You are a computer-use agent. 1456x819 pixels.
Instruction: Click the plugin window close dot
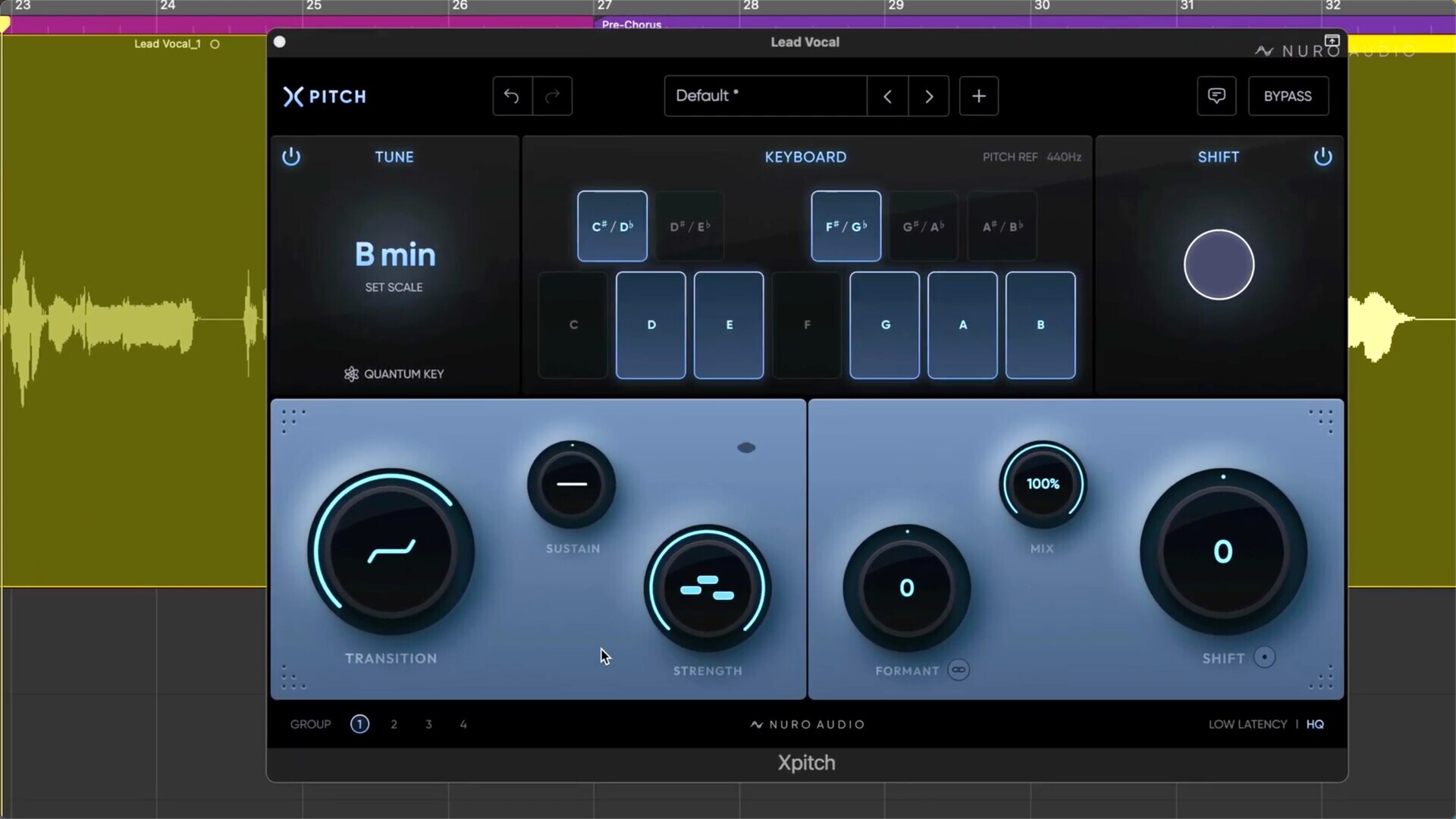point(280,42)
